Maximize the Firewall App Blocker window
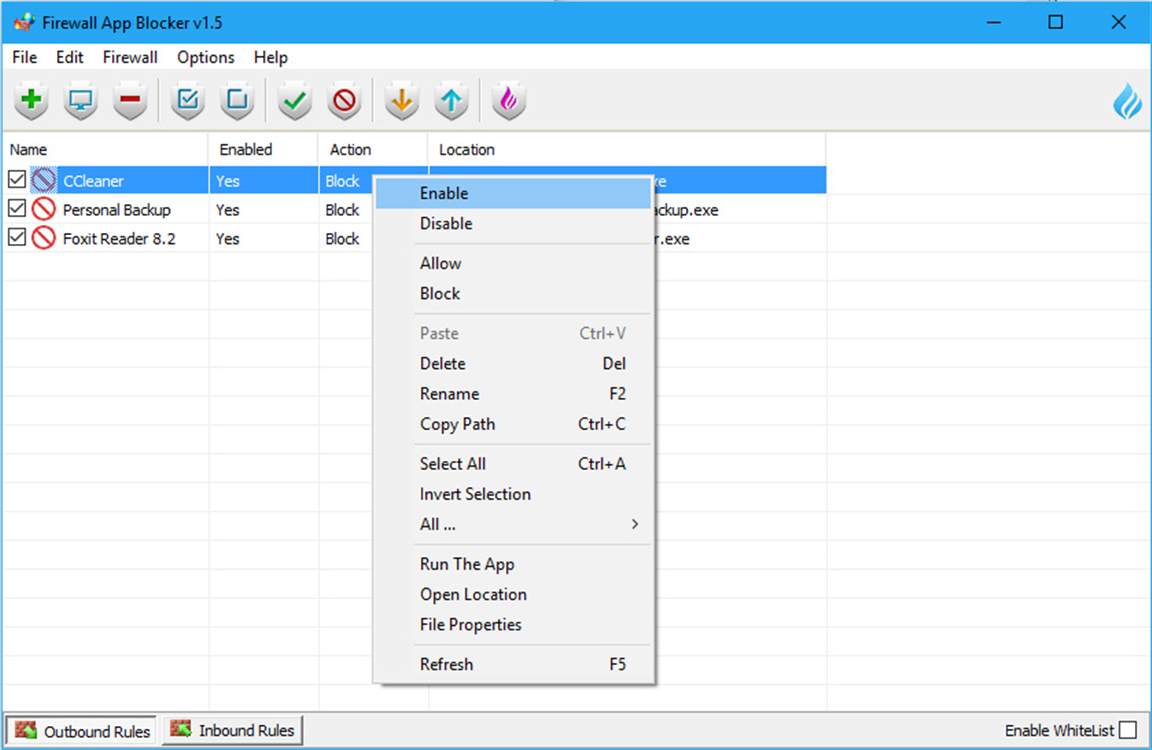Viewport: 1152px width, 750px height. pyautogui.click(x=1056, y=22)
